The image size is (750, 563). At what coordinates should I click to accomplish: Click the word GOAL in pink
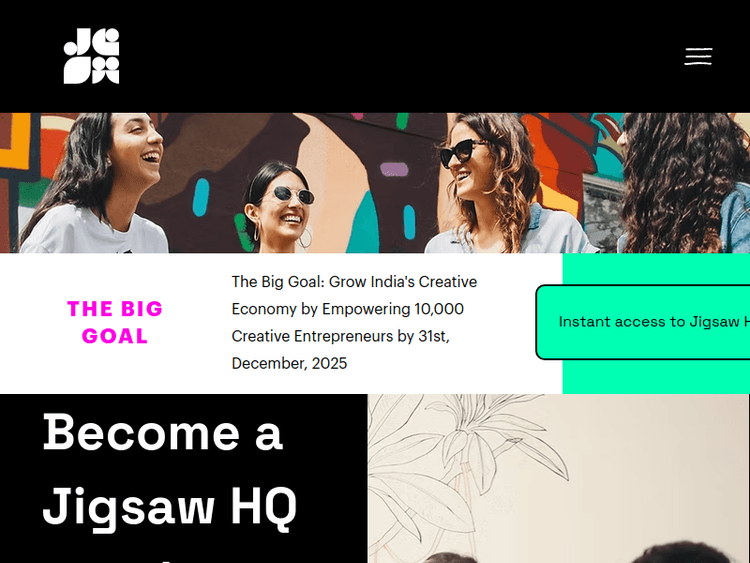point(115,336)
